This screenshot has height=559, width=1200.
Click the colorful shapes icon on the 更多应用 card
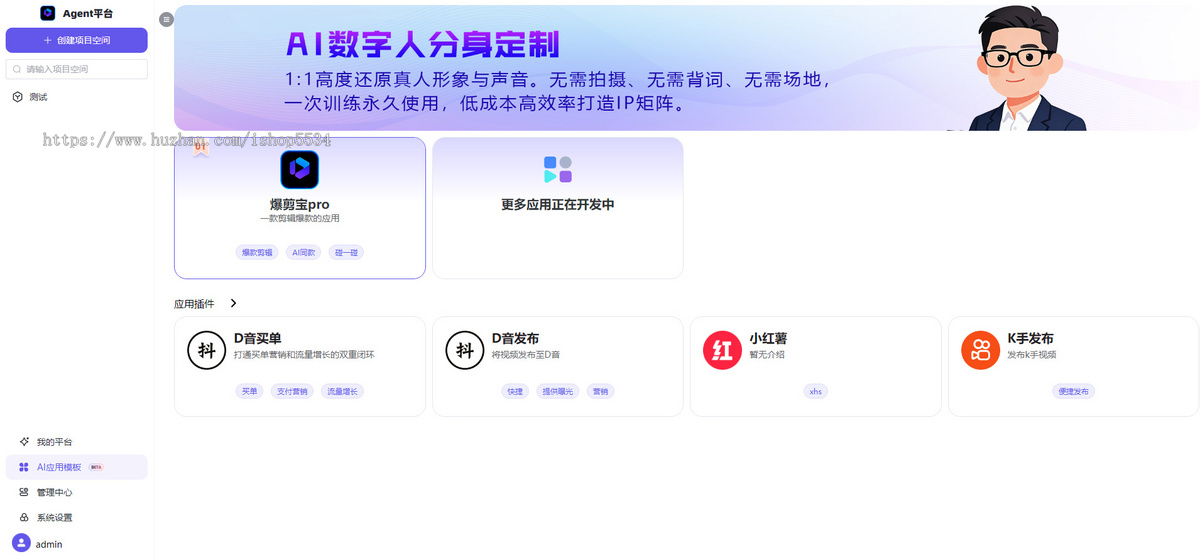pyautogui.click(x=558, y=170)
